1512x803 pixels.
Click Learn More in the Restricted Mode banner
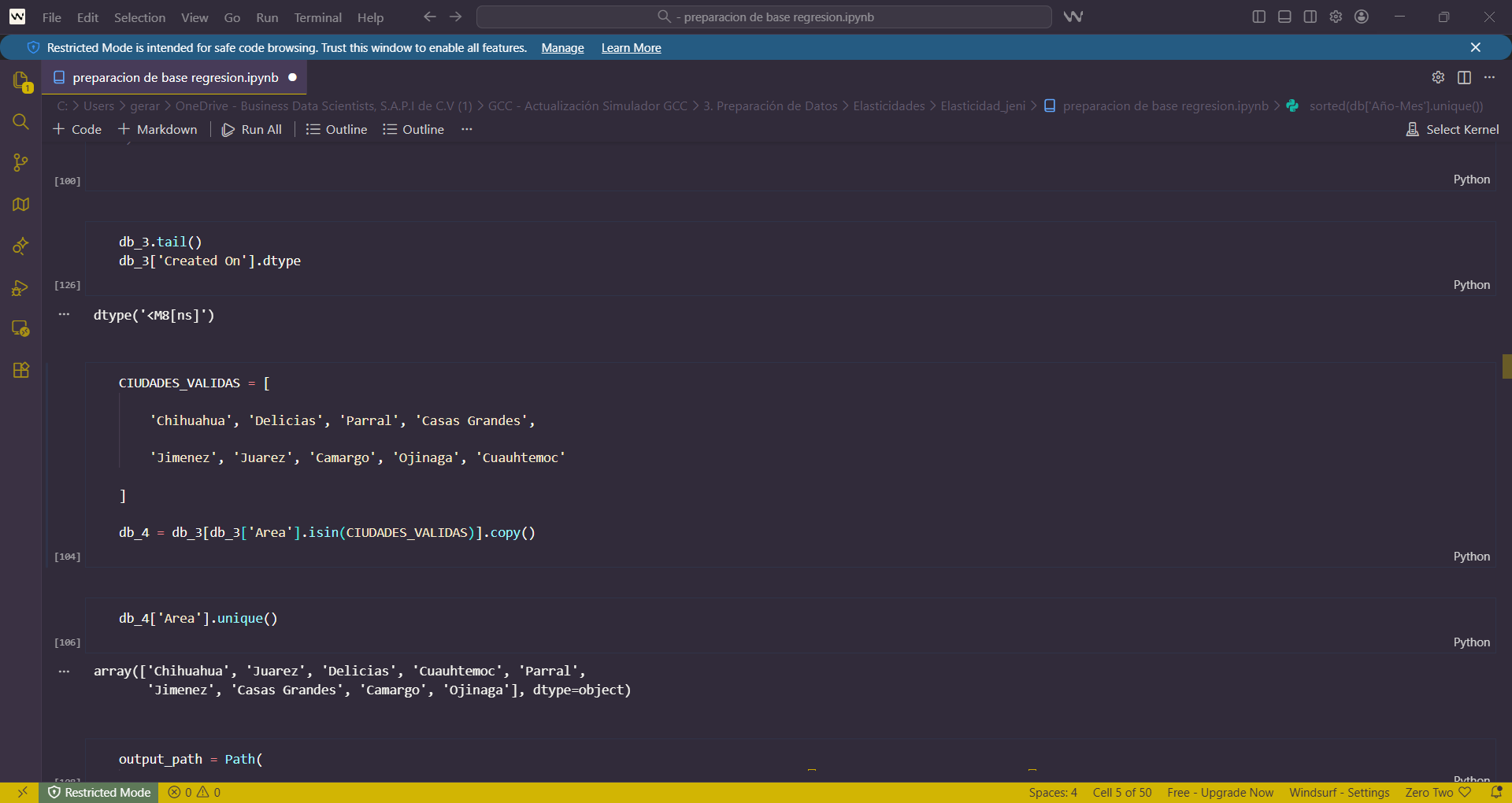pyautogui.click(x=631, y=47)
